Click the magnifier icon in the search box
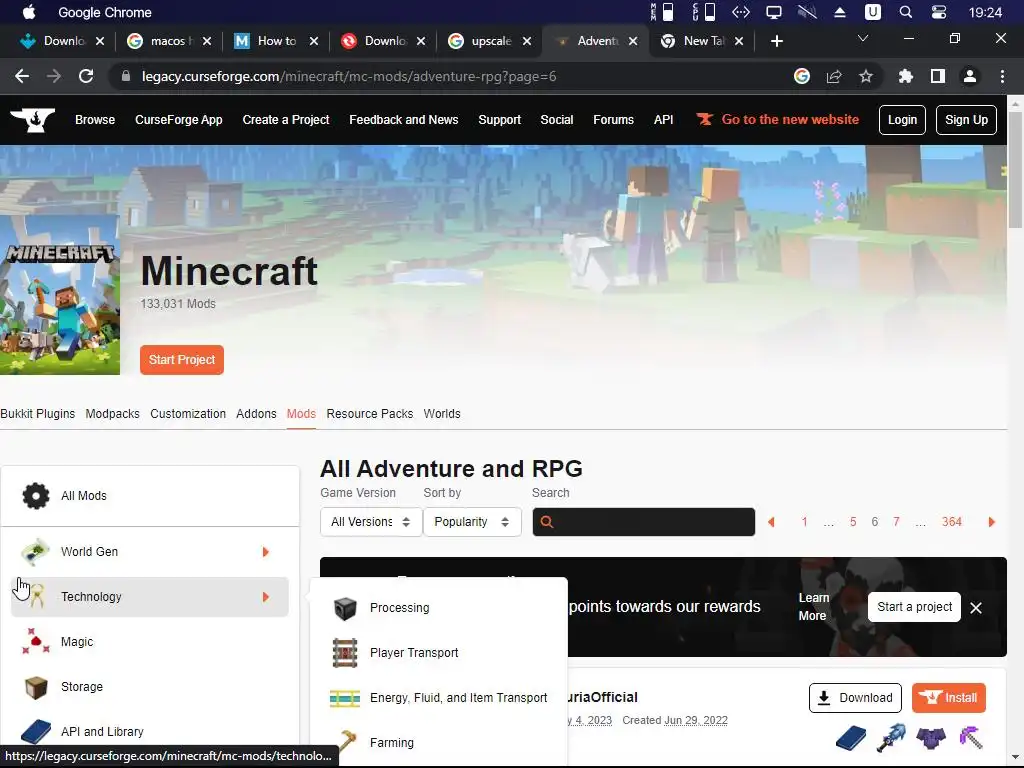Image resolution: width=1024 pixels, height=768 pixels. [x=547, y=522]
